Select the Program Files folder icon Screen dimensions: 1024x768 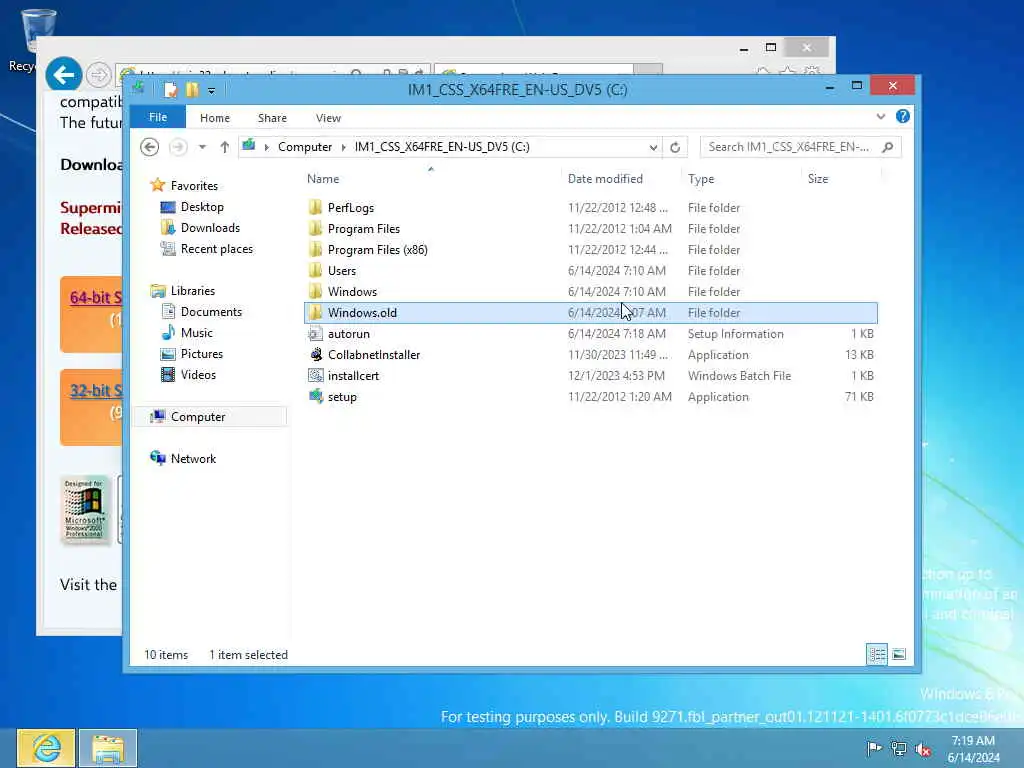click(x=315, y=229)
